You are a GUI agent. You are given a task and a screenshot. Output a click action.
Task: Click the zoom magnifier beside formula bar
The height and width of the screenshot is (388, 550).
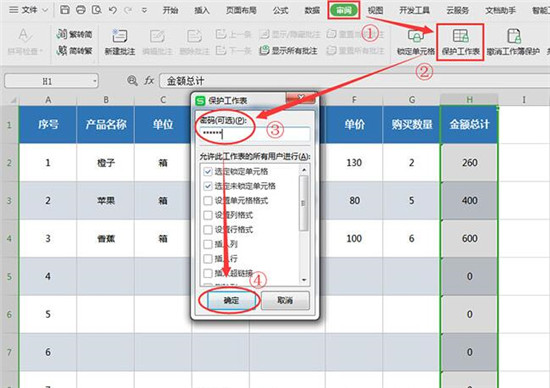pos(132,81)
